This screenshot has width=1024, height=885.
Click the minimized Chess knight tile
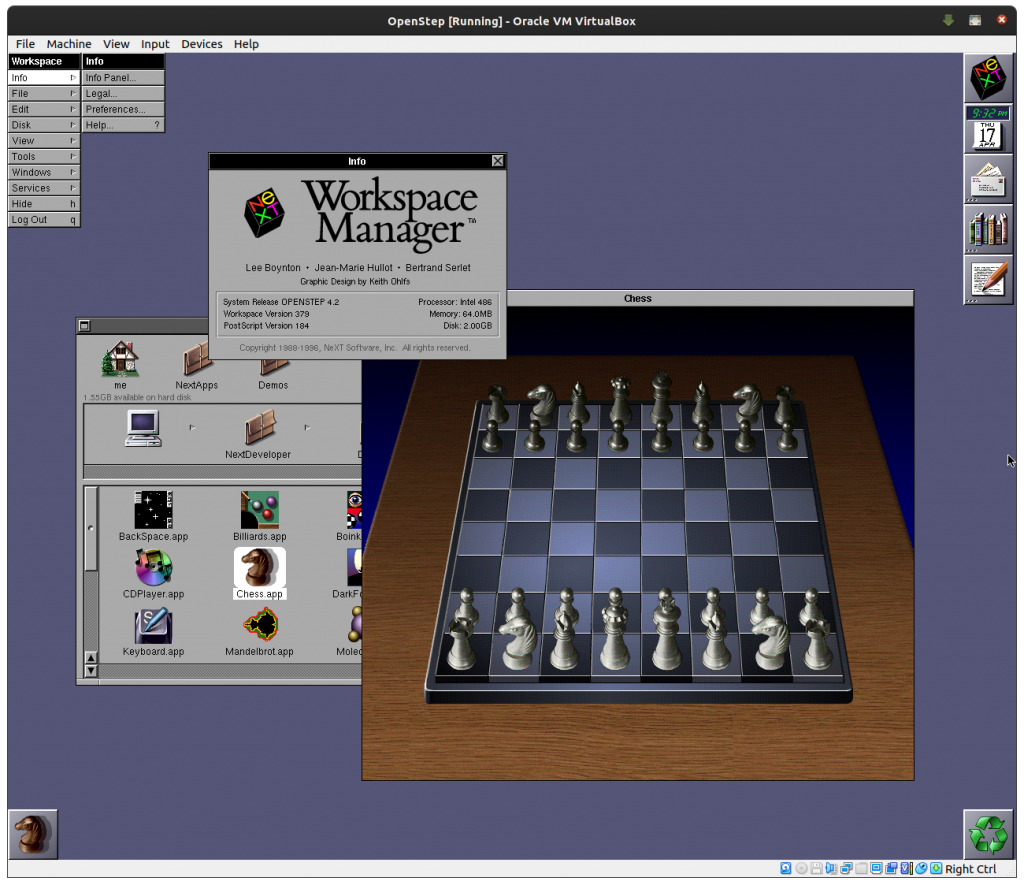33,833
